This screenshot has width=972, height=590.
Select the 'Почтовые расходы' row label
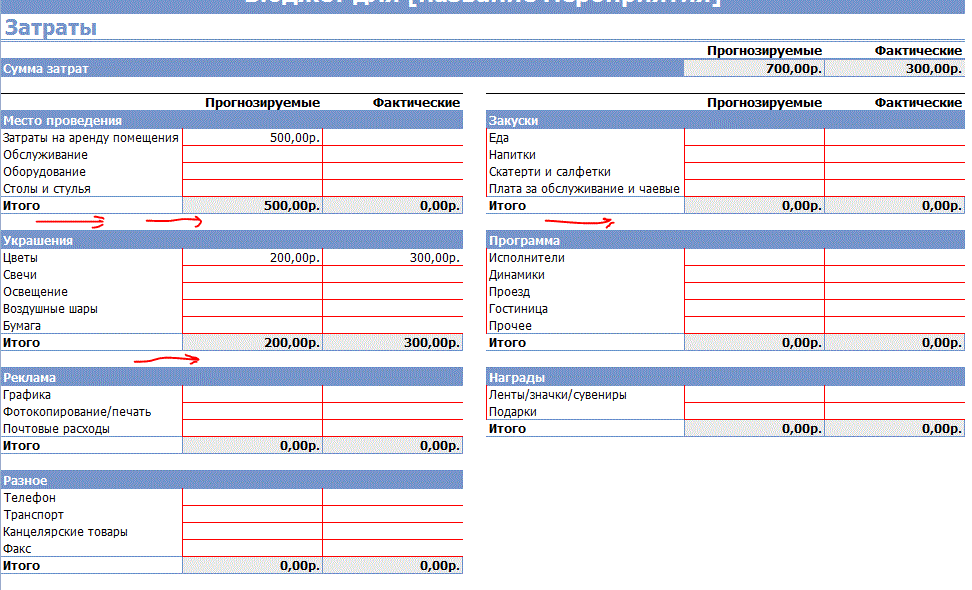pyautogui.click(x=56, y=429)
